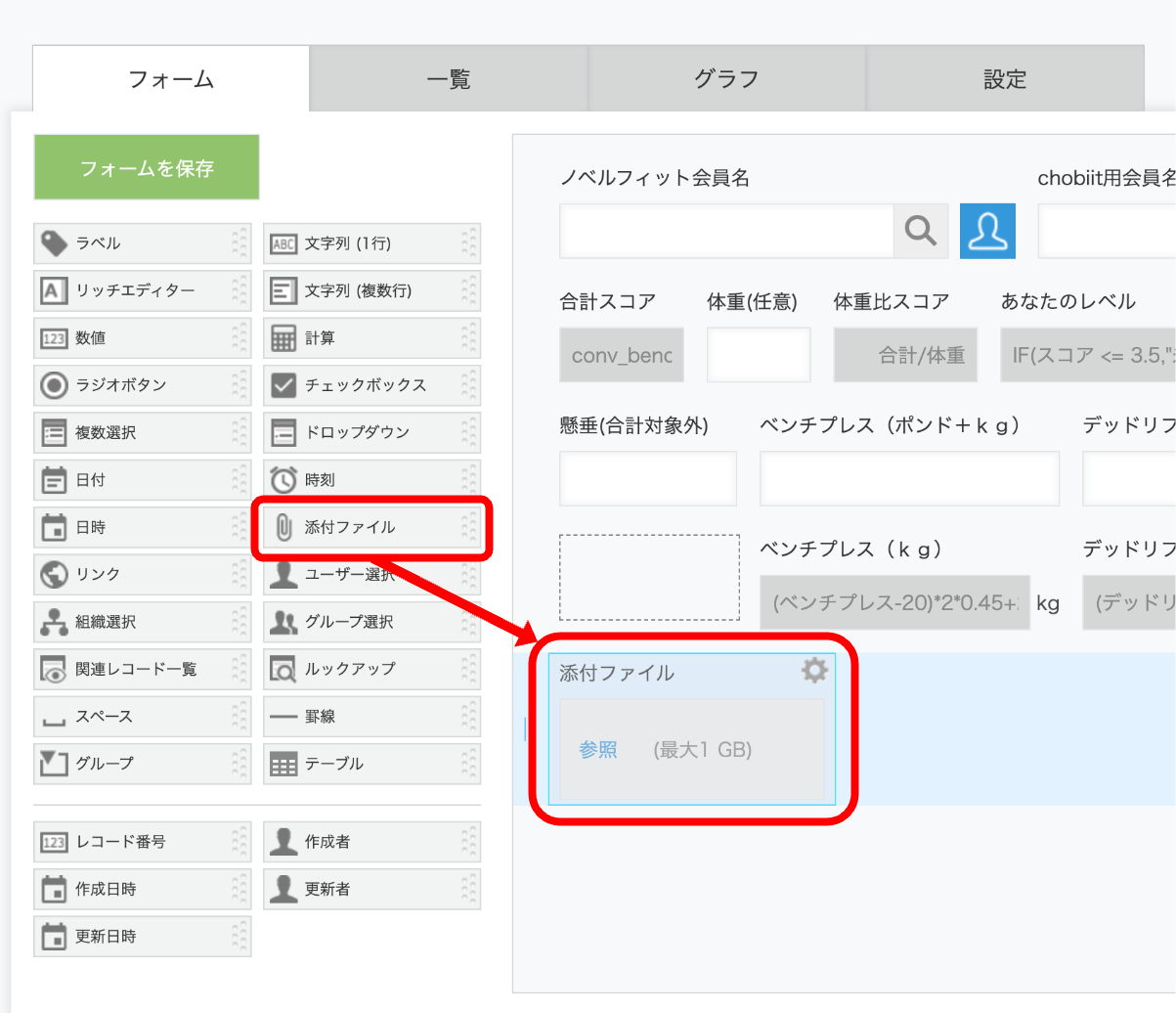Click the blue user picker icon
This screenshot has width=1176, height=1013.
tap(987, 231)
